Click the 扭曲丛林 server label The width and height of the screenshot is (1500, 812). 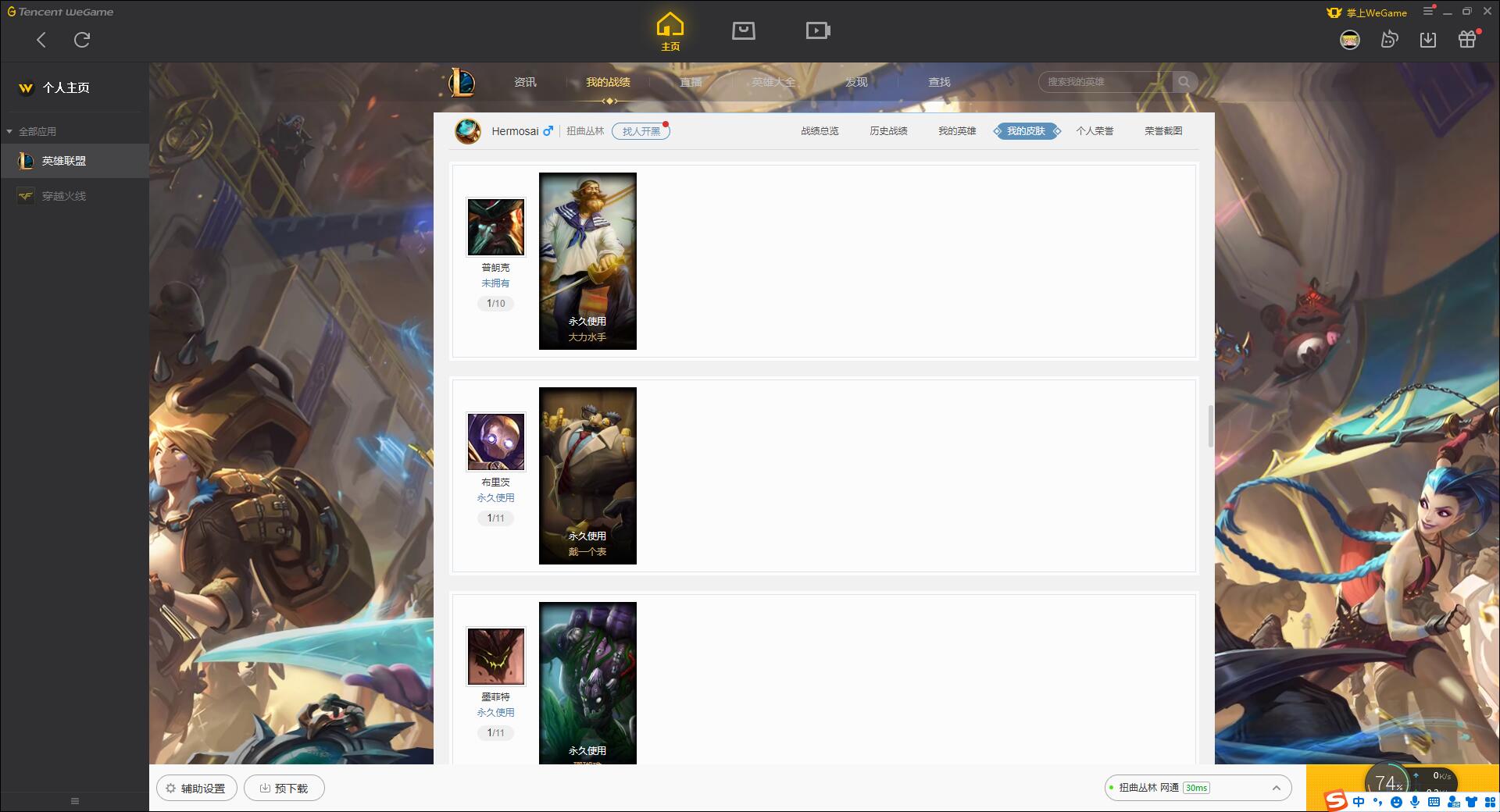[x=585, y=131]
